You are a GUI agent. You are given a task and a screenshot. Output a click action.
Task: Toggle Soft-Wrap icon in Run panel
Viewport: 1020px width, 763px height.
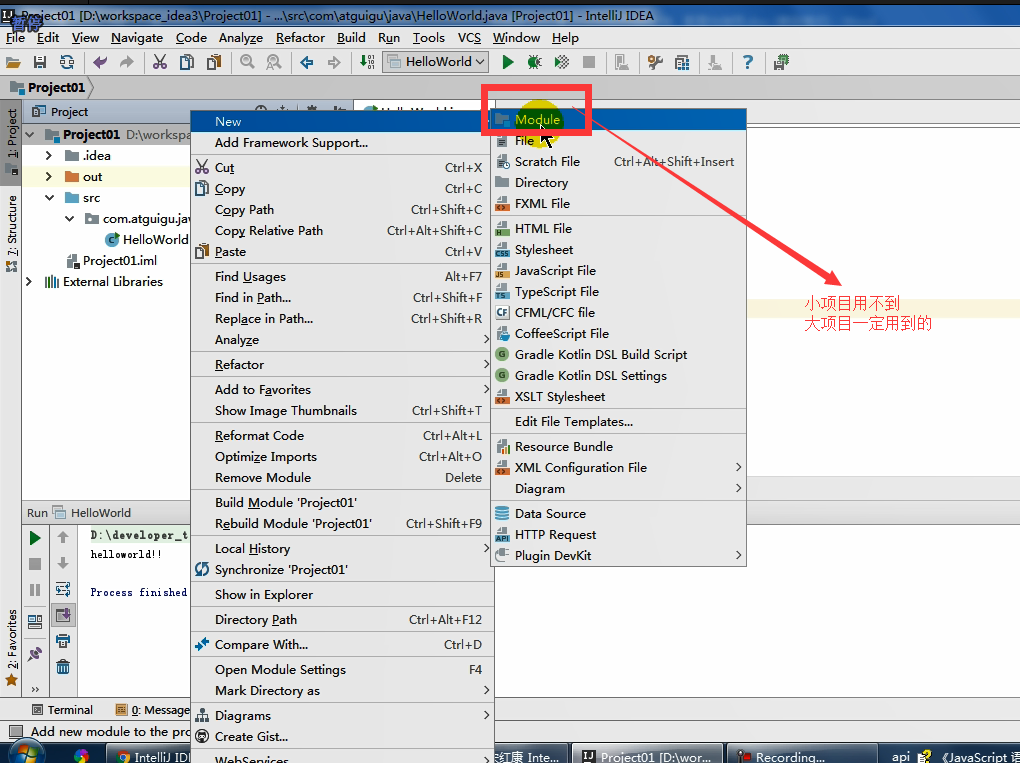point(62,589)
